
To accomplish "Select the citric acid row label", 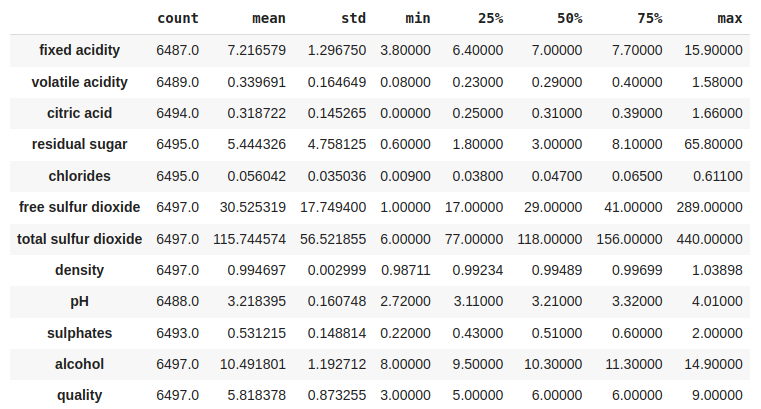I will [80, 113].
